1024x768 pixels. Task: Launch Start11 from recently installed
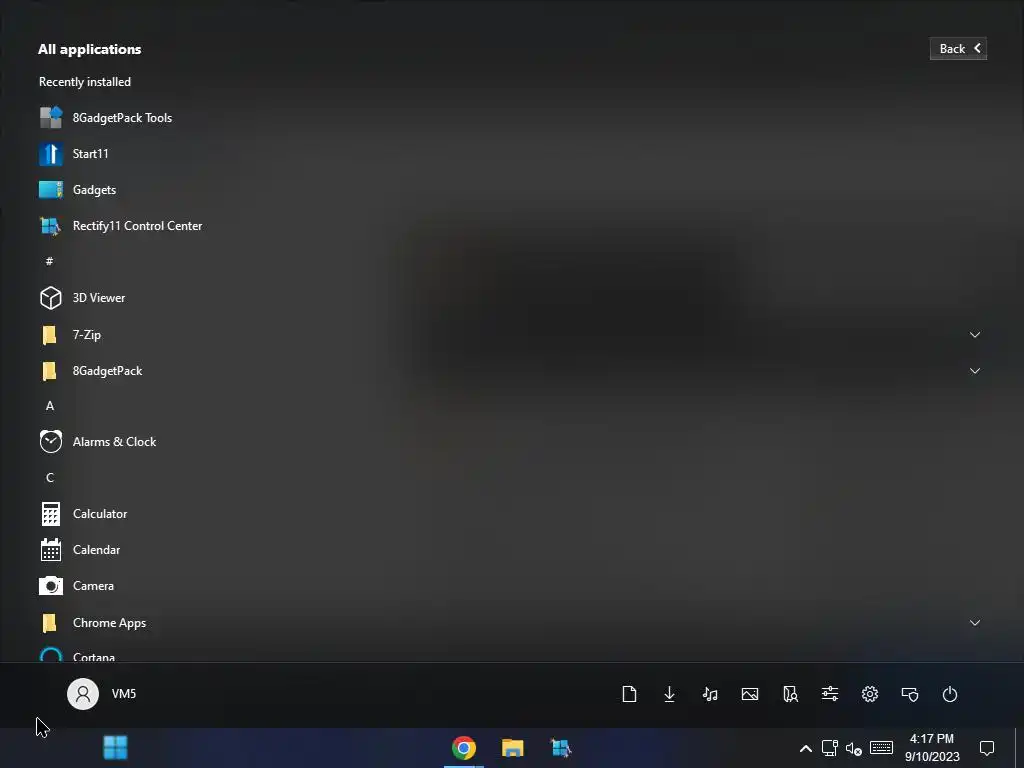click(x=51, y=154)
